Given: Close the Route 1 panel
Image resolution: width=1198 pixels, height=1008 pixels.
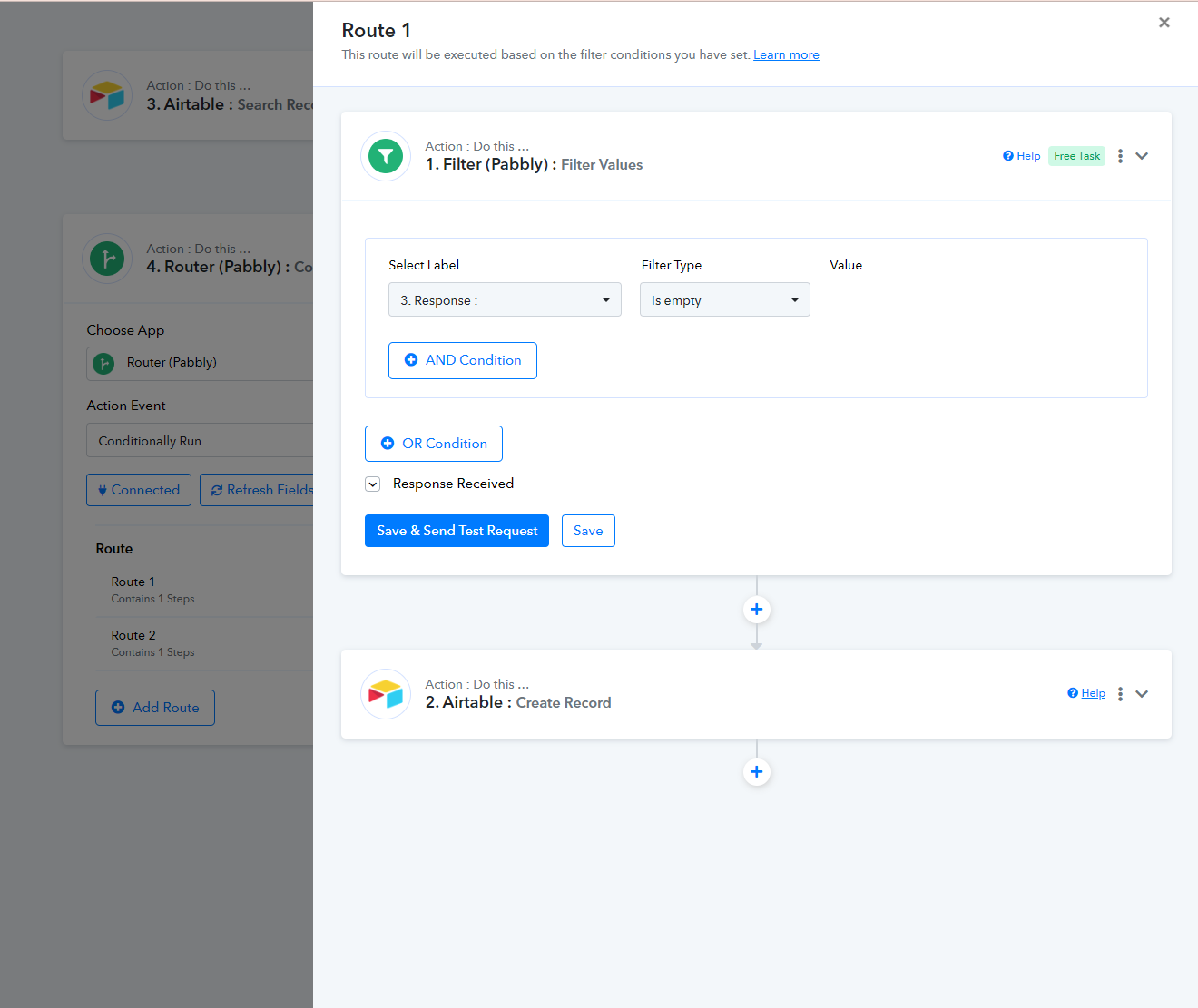Looking at the screenshot, I should 1164,23.
